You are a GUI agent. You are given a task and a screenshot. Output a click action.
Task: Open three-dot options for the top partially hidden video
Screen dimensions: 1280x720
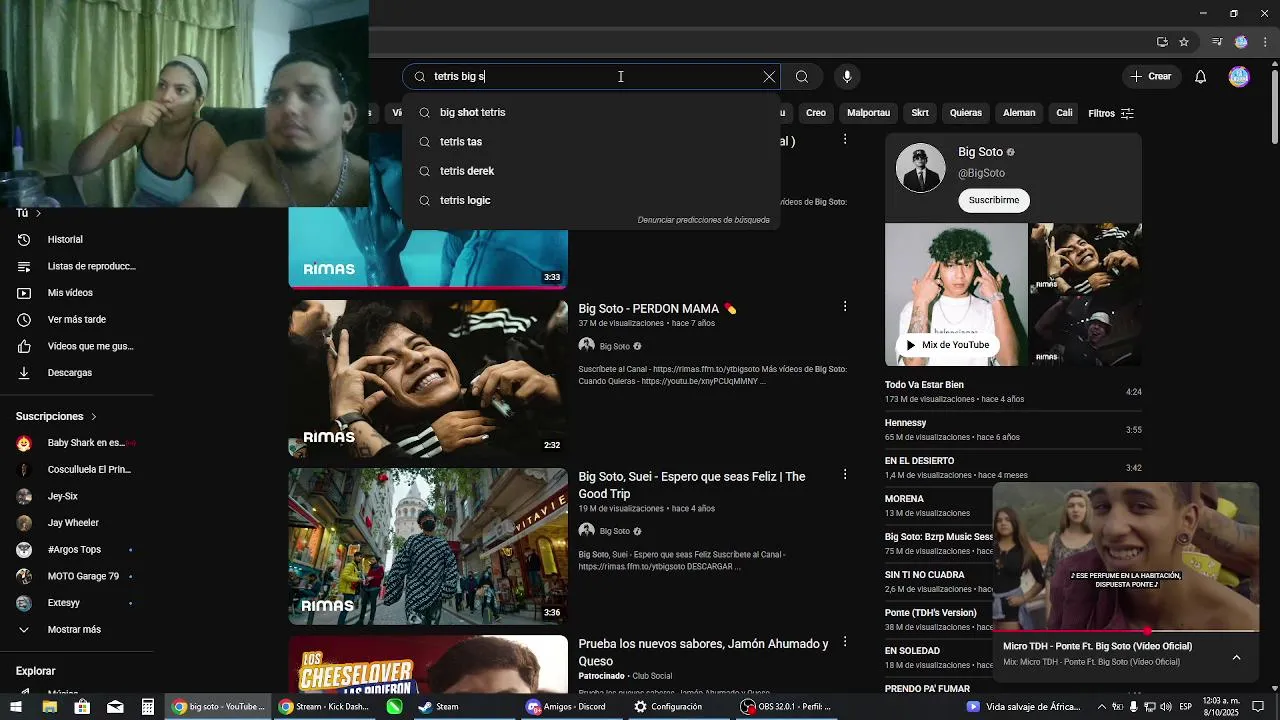point(845,140)
